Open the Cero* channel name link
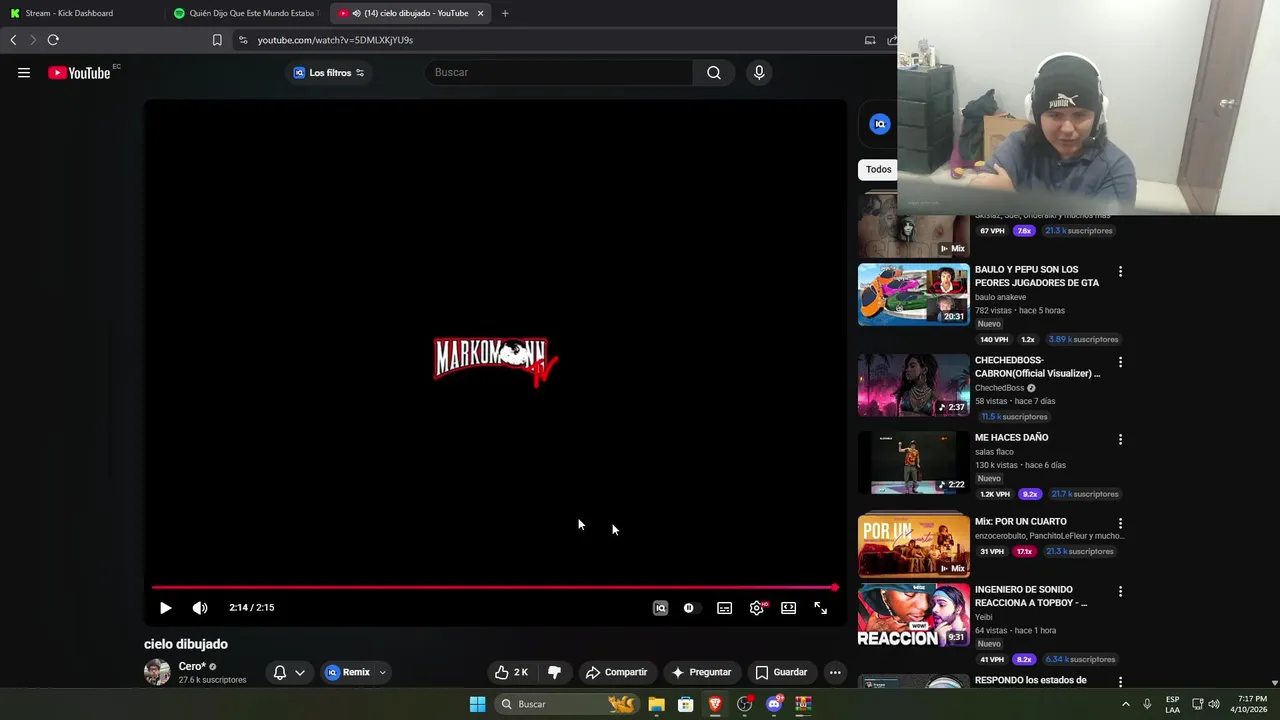The image size is (1280, 720). pyautogui.click(x=192, y=666)
